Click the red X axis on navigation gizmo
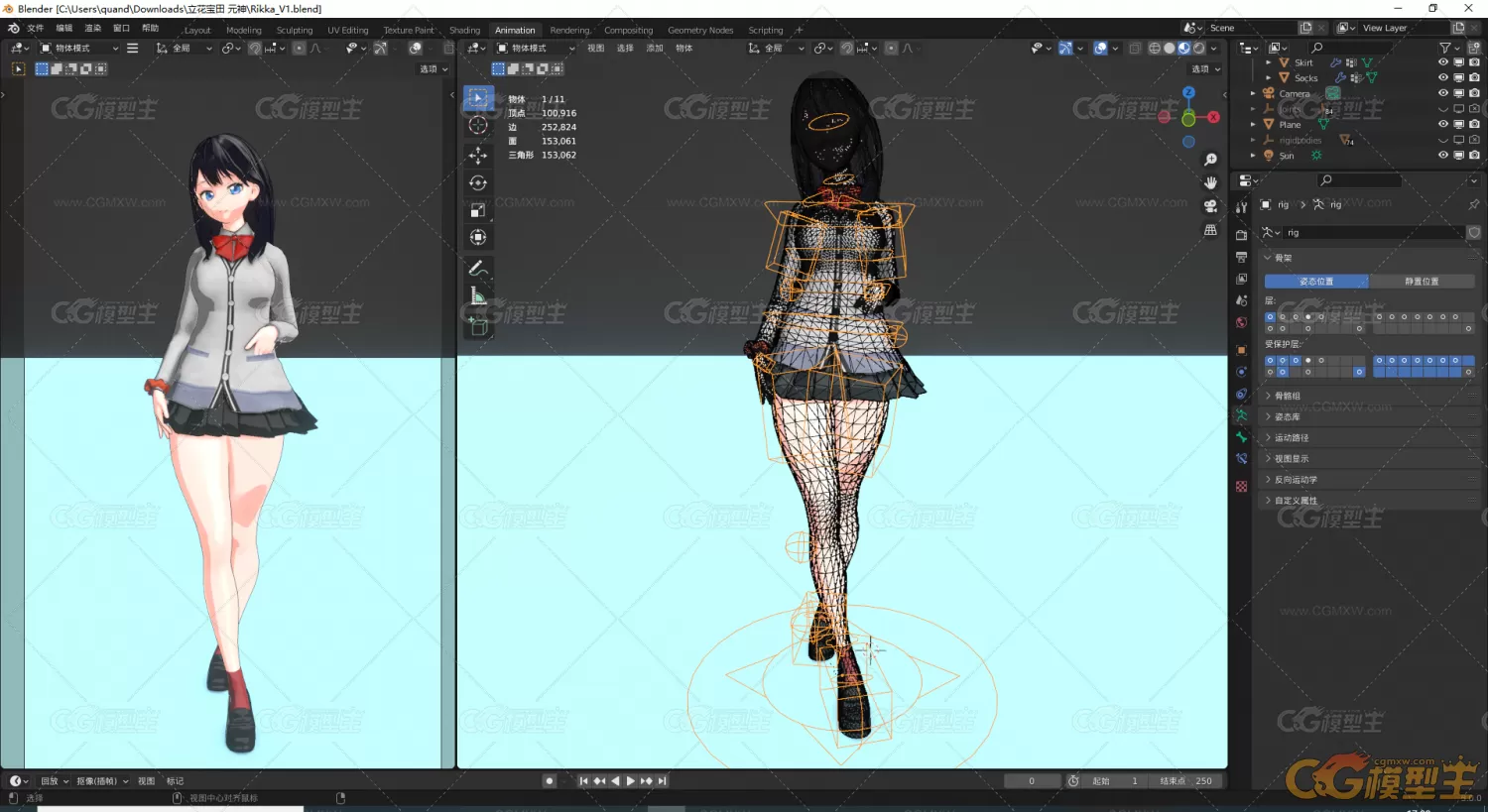Screen dimensions: 1488x812 [x=1213, y=117]
